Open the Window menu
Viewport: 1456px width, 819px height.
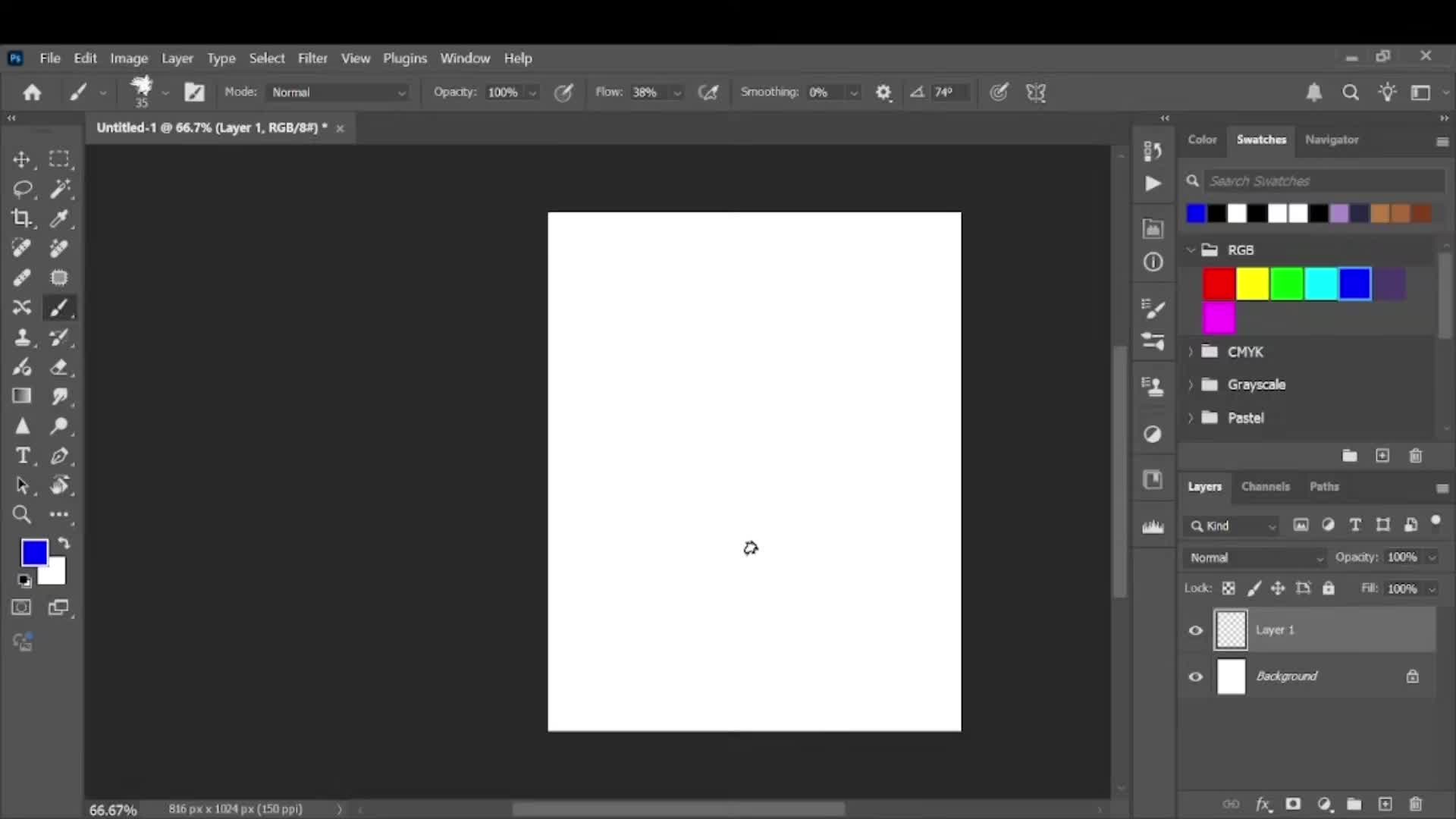465,58
